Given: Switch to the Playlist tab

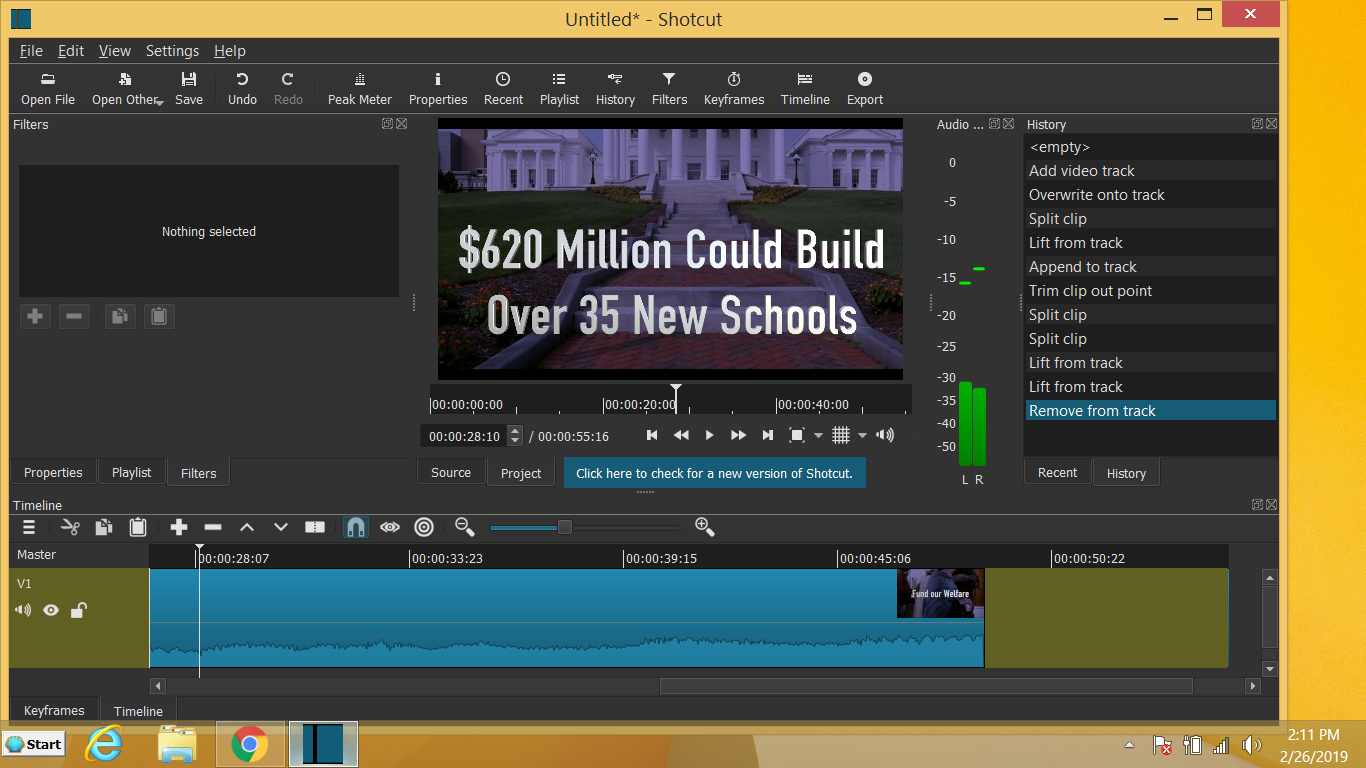Looking at the screenshot, I should tap(132, 472).
